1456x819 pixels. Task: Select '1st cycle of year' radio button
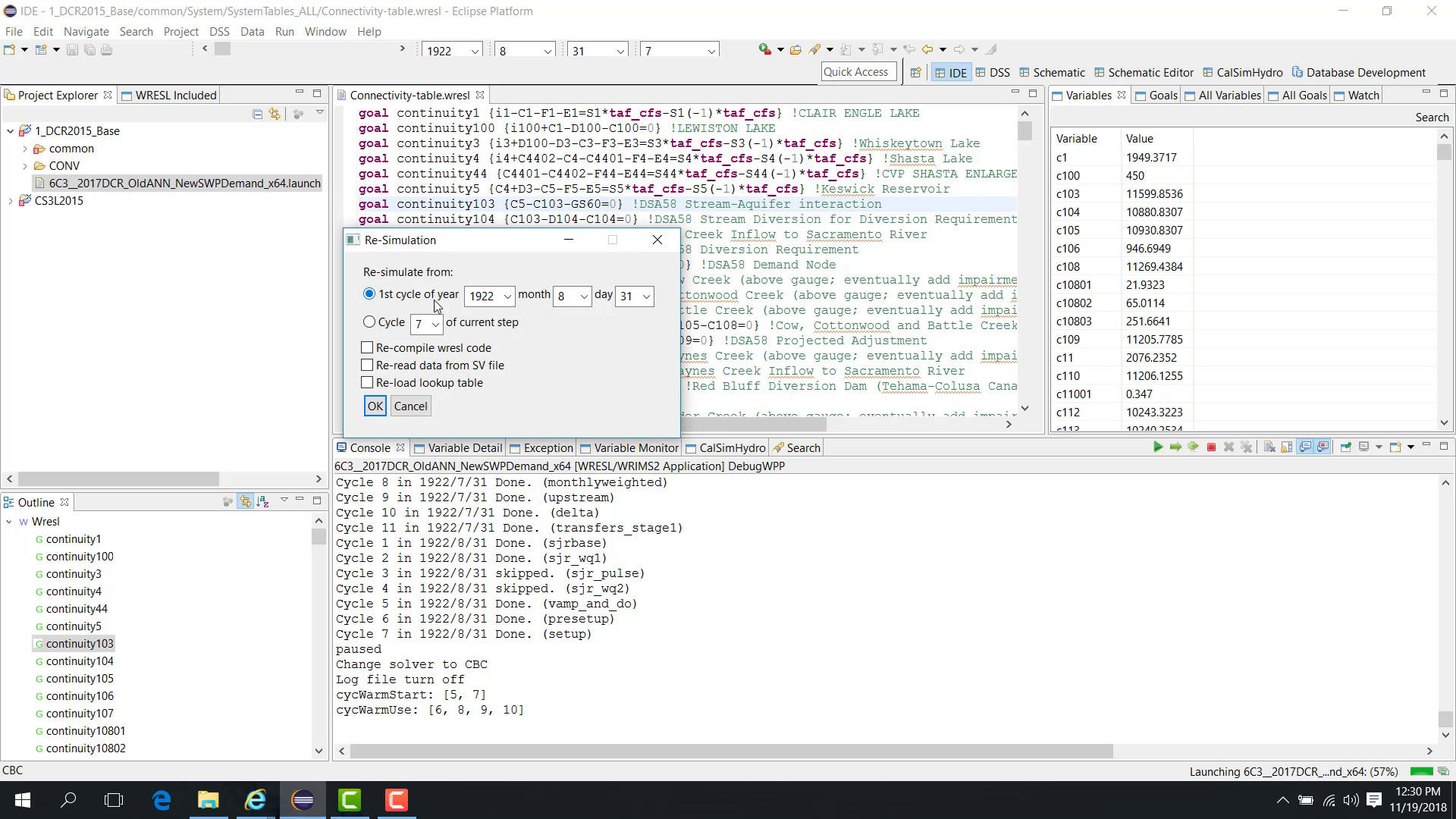click(369, 293)
